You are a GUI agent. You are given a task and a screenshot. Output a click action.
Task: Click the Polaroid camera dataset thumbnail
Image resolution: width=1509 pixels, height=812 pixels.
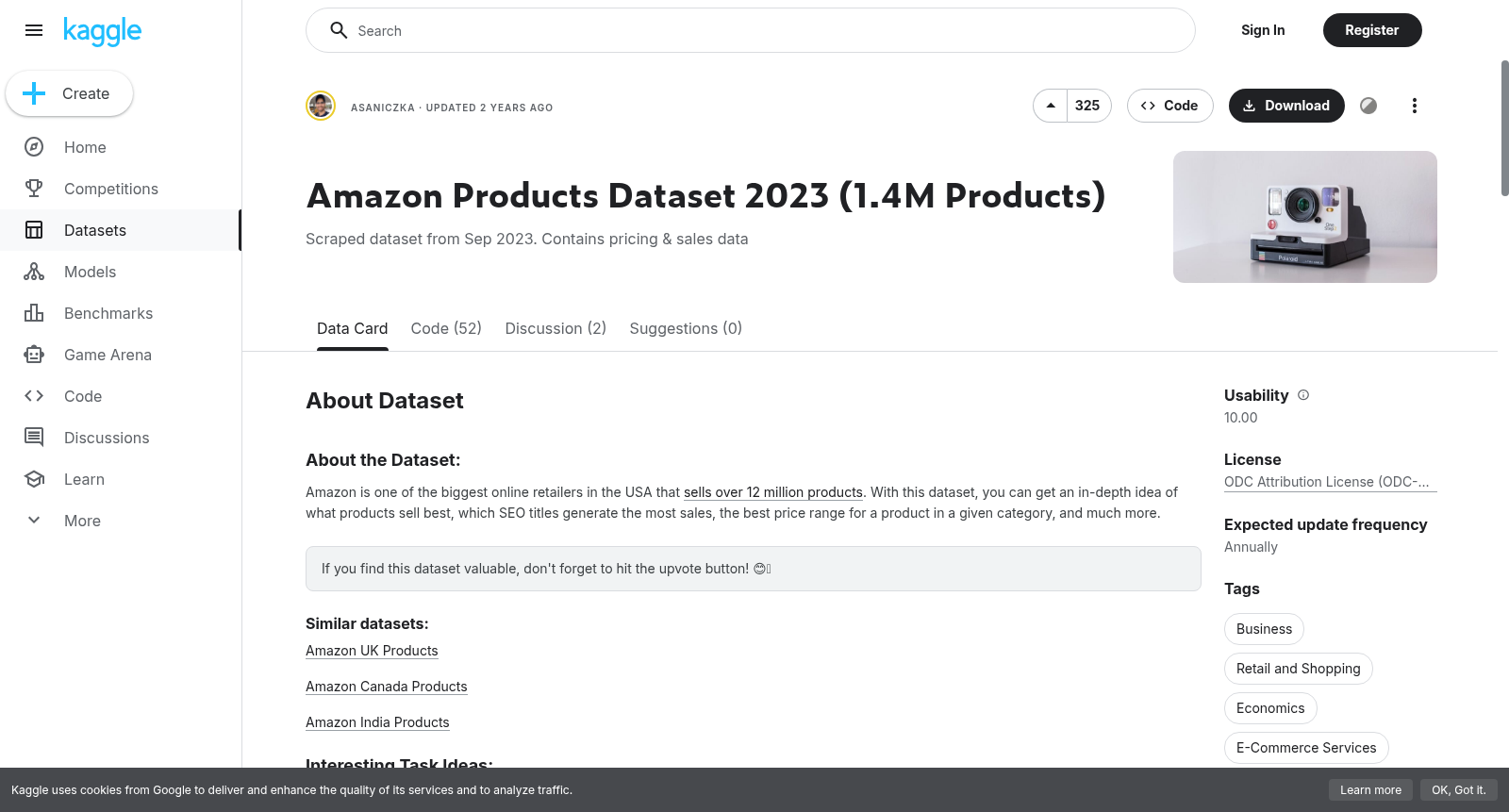click(x=1305, y=217)
